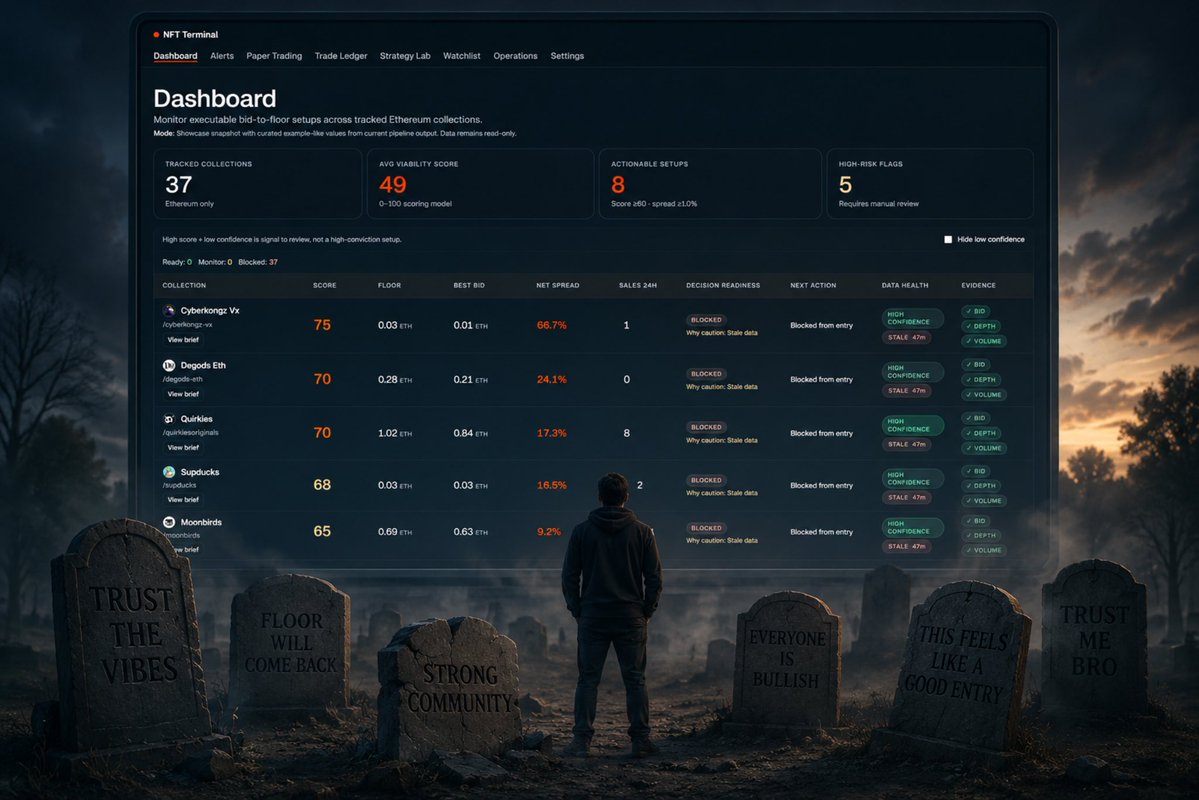Viewport: 1199px width, 800px height.
Task: Click the Blocked badge in Cyberkongz Vx row
Action: click(x=706, y=320)
